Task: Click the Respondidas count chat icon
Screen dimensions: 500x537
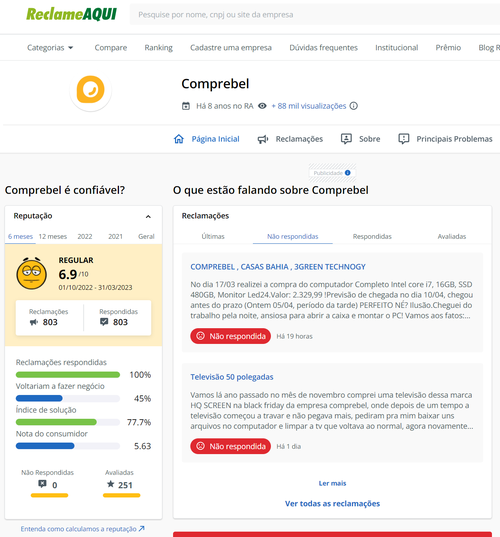Action: [x=104, y=322]
